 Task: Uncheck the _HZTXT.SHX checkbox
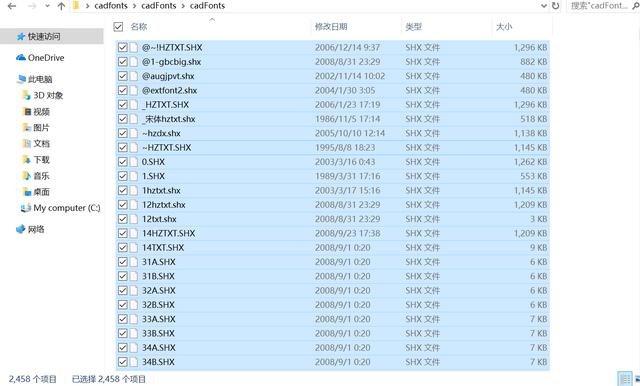(x=122, y=104)
